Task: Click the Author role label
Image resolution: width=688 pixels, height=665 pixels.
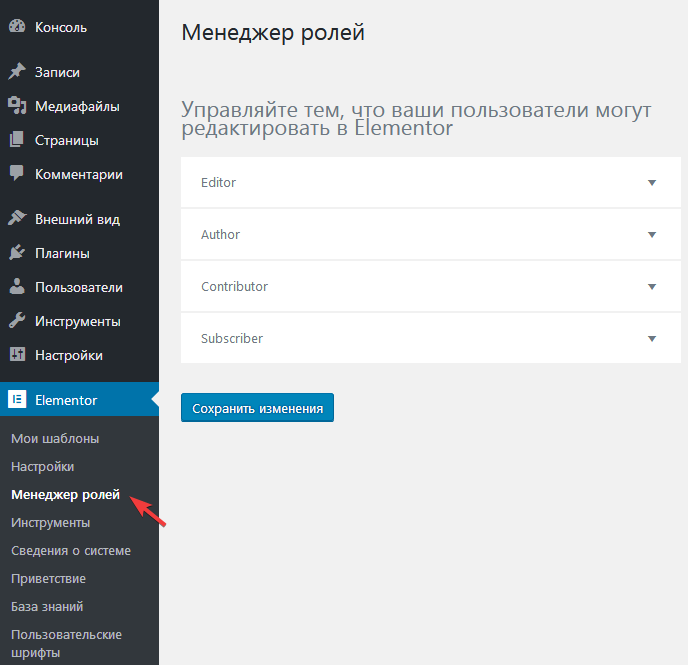Action: tap(220, 235)
